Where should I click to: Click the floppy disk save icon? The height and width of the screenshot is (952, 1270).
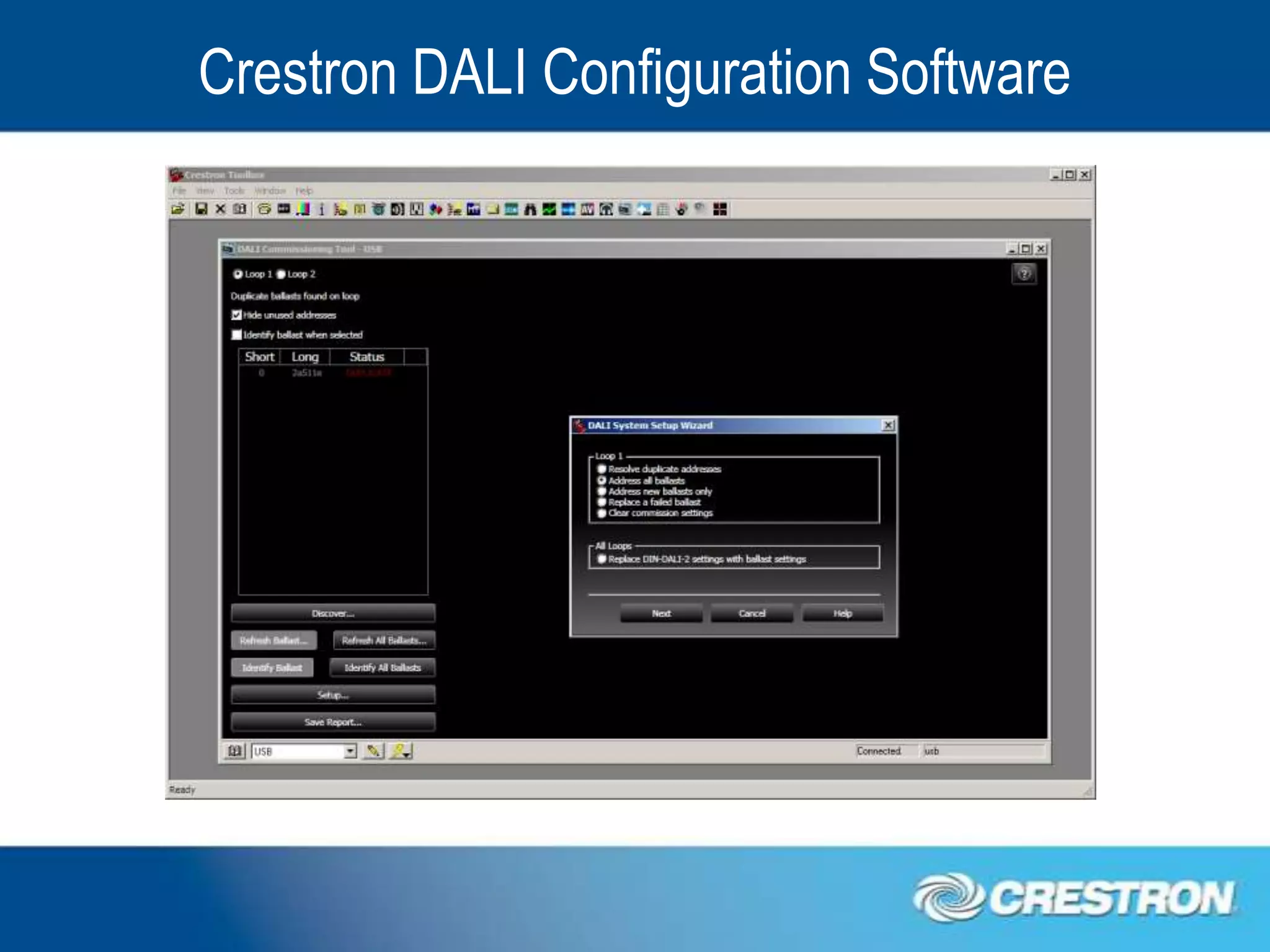[x=202, y=209]
